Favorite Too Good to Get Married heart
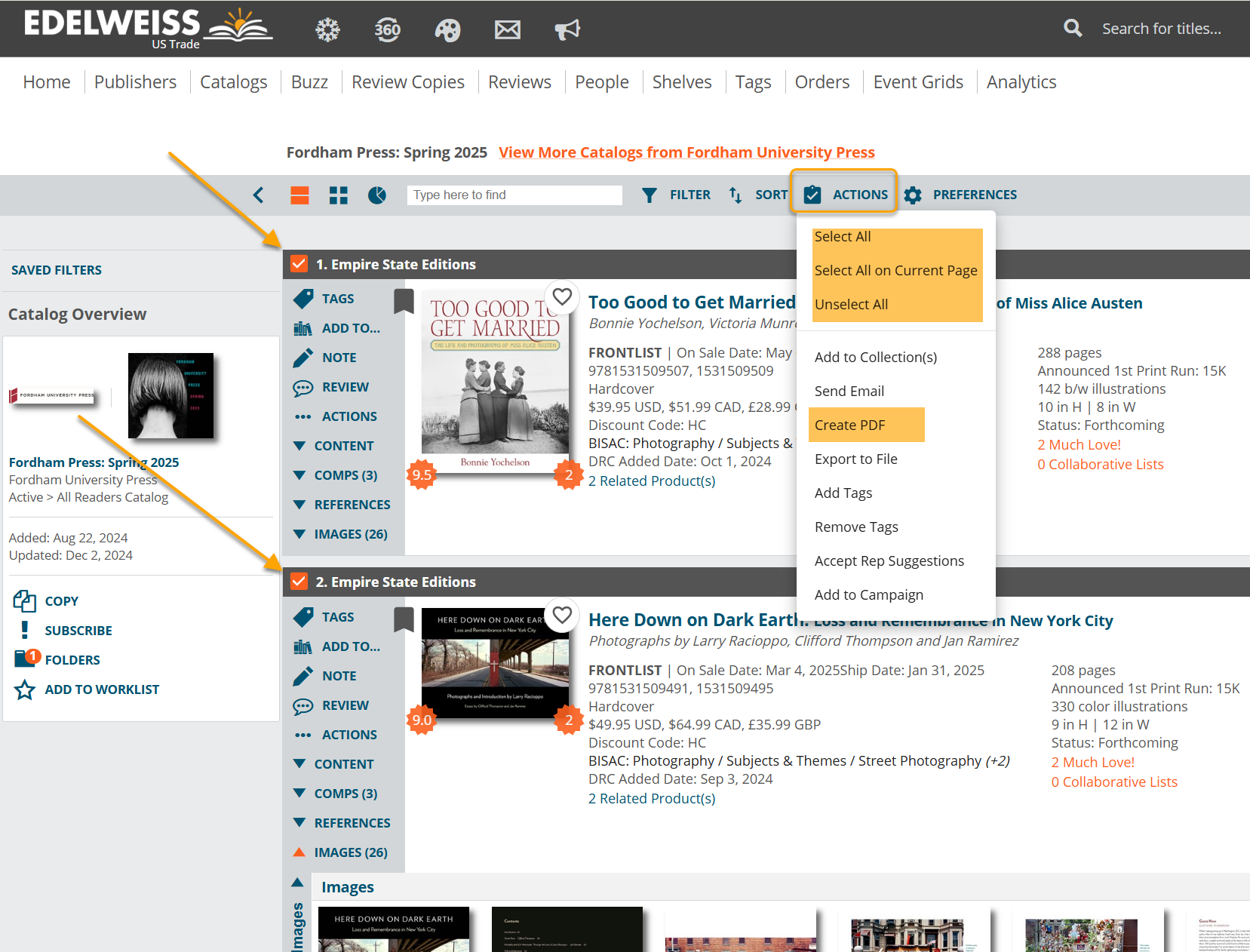 (x=562, y=296)
